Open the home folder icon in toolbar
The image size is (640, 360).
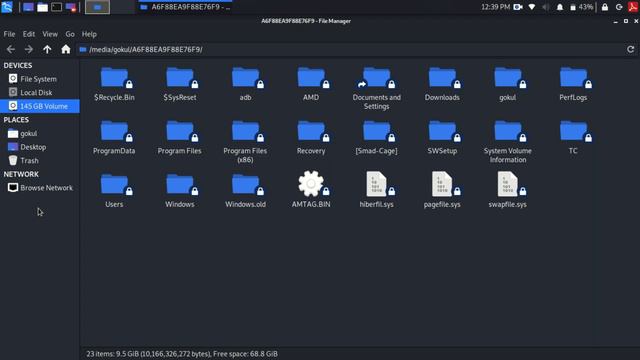pos(66,49)
